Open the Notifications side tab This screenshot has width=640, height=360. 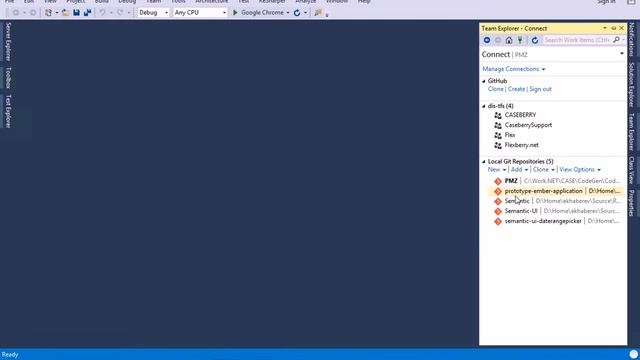[x=631, y=39]
